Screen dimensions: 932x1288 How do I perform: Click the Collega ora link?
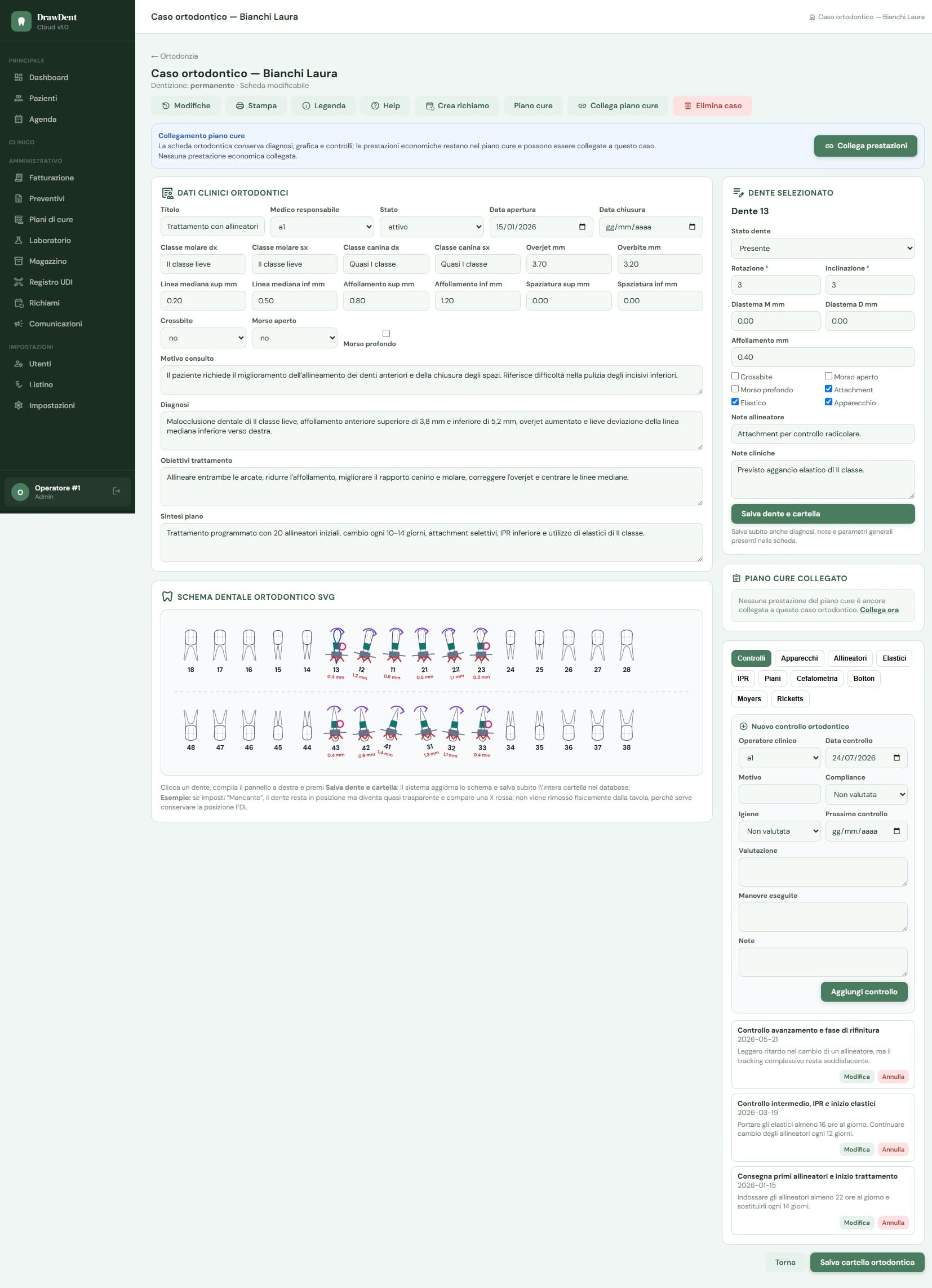(878, 610)
